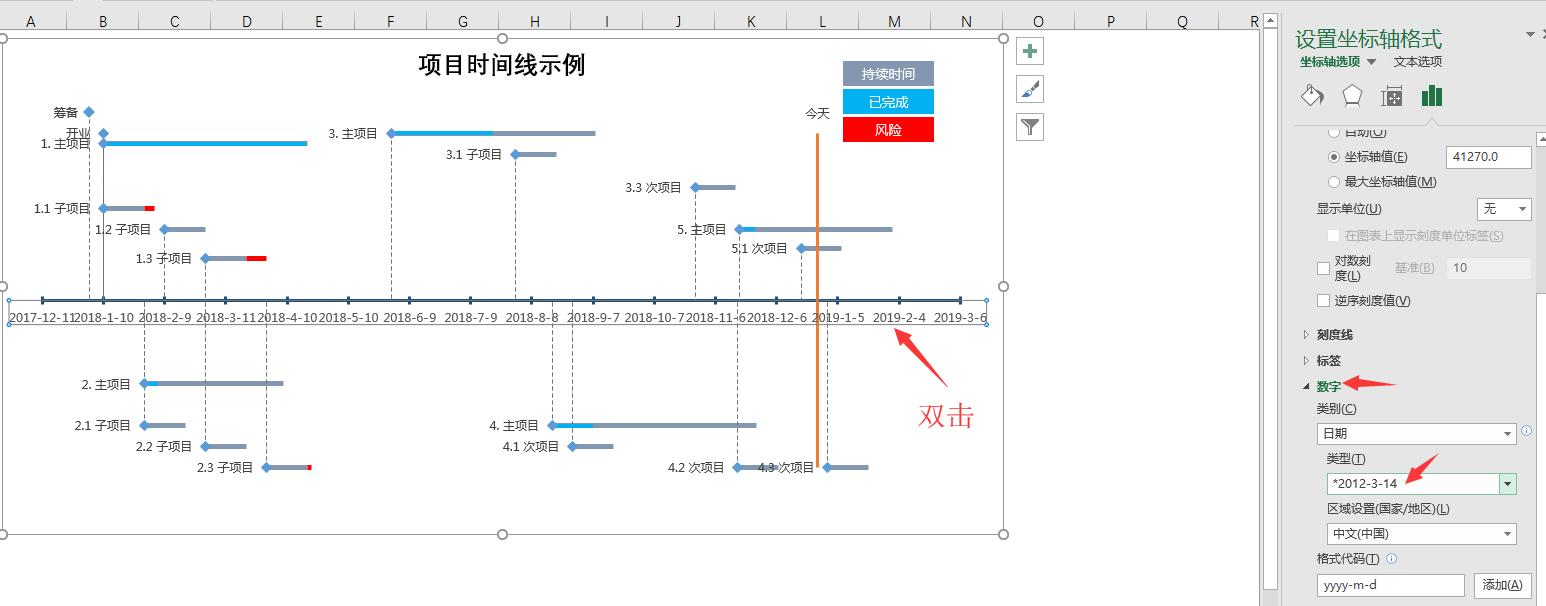Screen dimensions: 1546x606
Task: Open the Chart Elements plus icon
Action: pos(1029,50)
